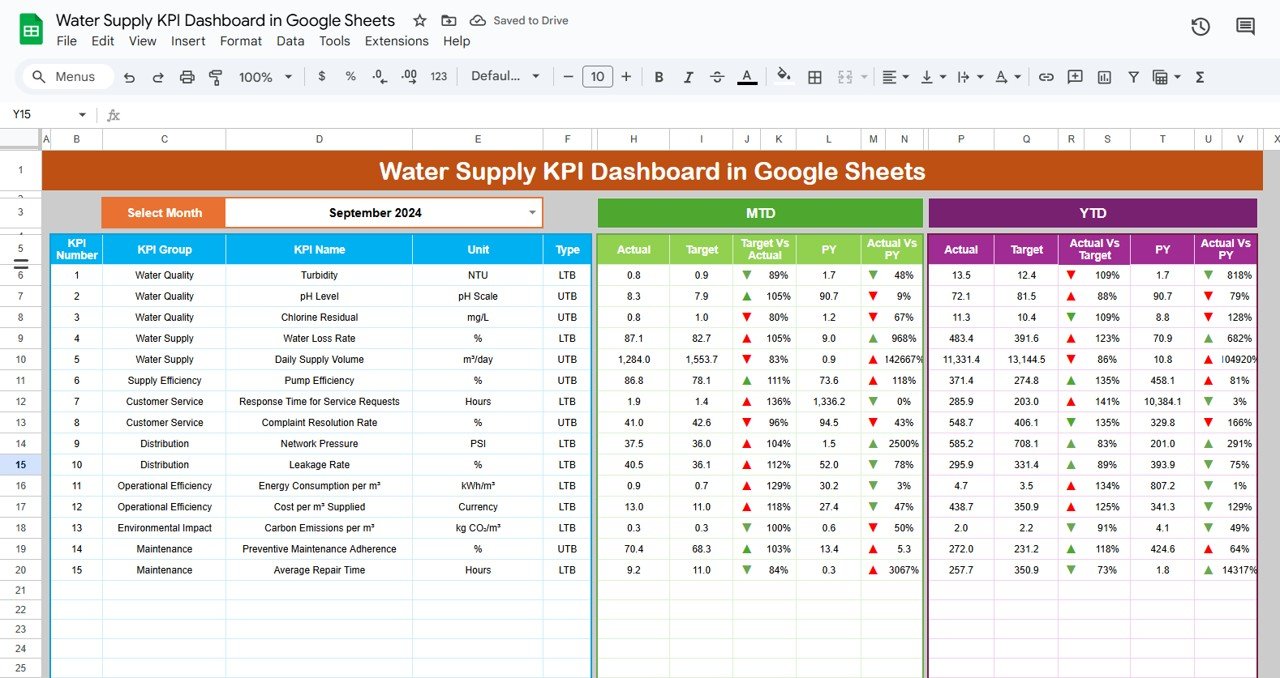Open the File menu
This screenshot has height=678, width=1280.
point(66,41)
